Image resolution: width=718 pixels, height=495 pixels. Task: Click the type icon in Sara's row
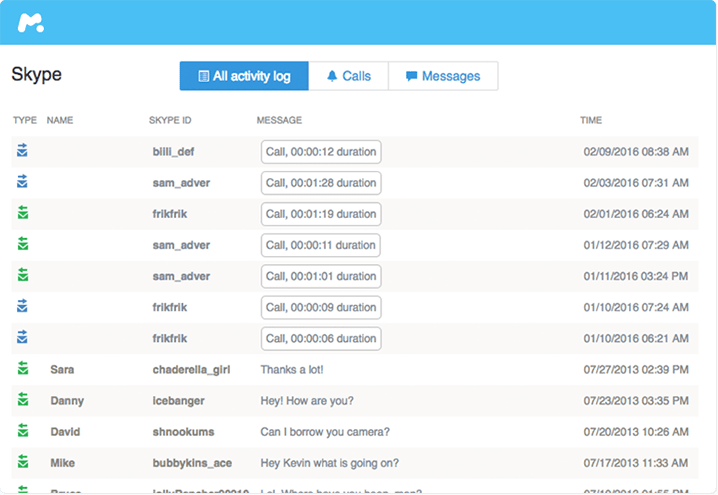click(x=22, y=368)
